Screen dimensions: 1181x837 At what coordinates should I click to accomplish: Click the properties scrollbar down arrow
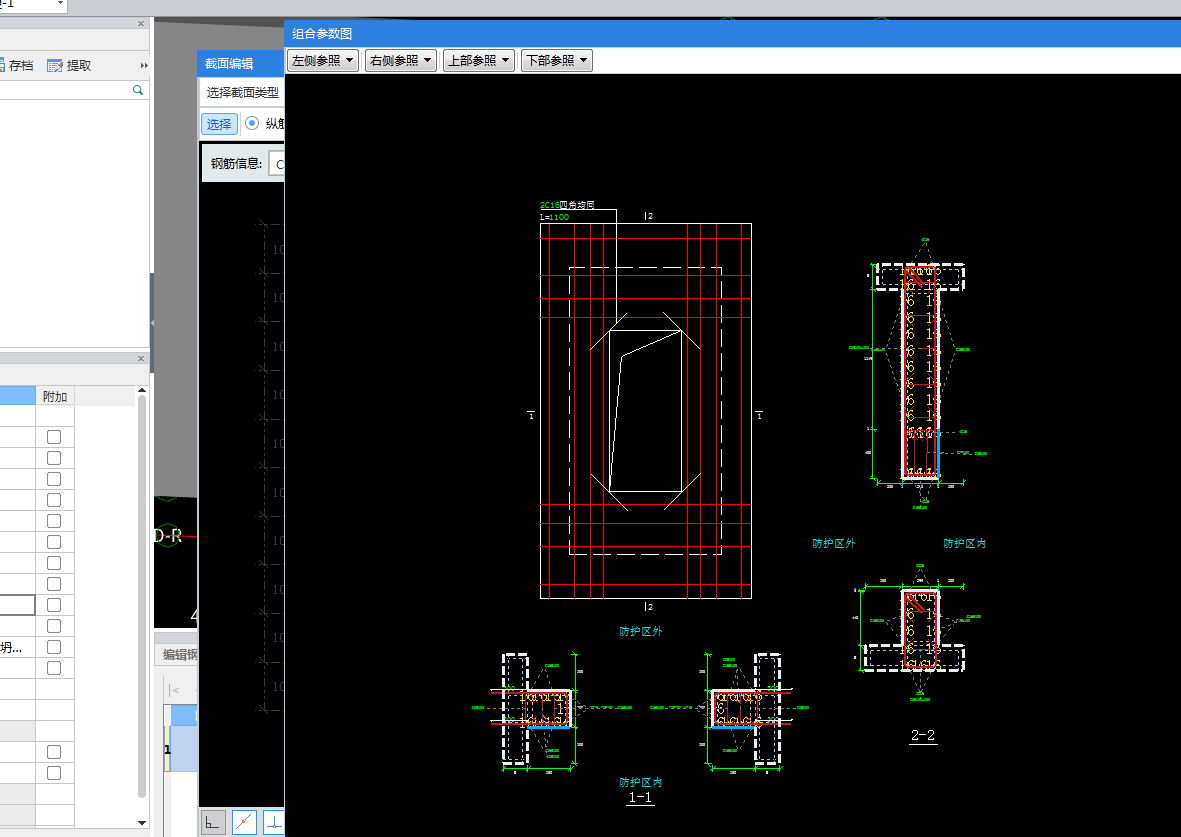(142, 823)
